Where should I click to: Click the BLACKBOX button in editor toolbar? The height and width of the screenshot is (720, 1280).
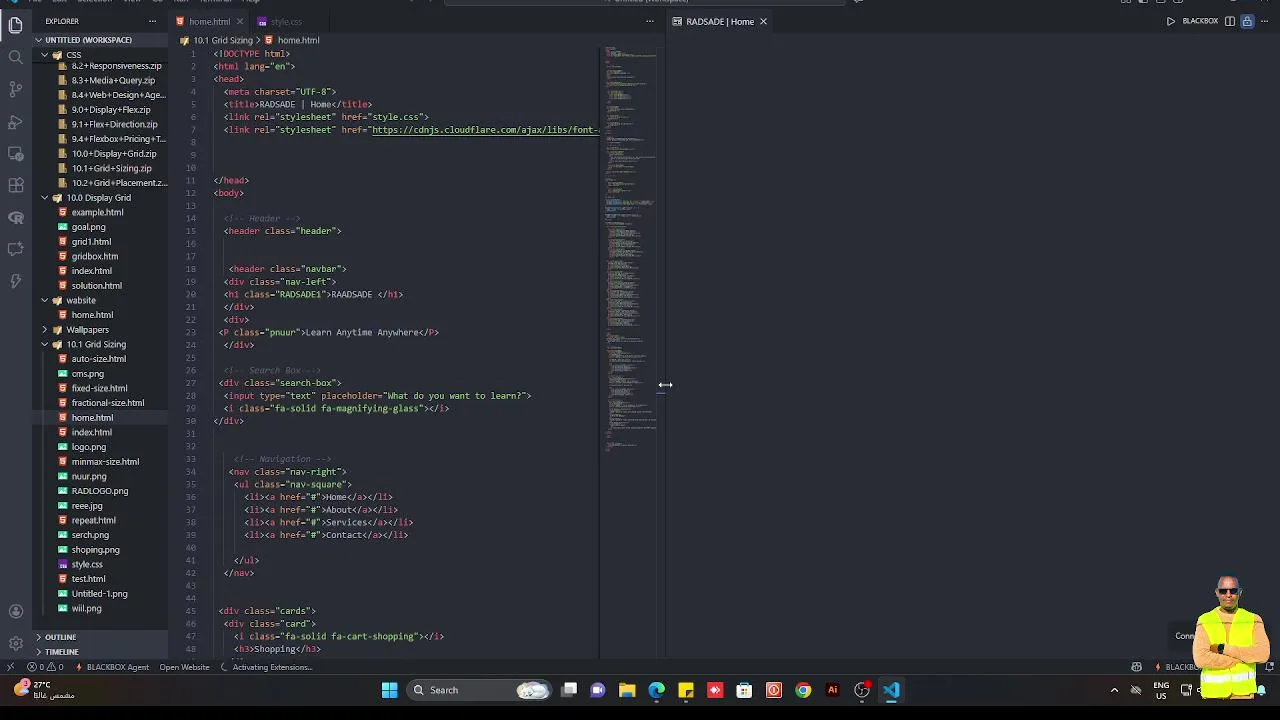[x=1200, y=21]
